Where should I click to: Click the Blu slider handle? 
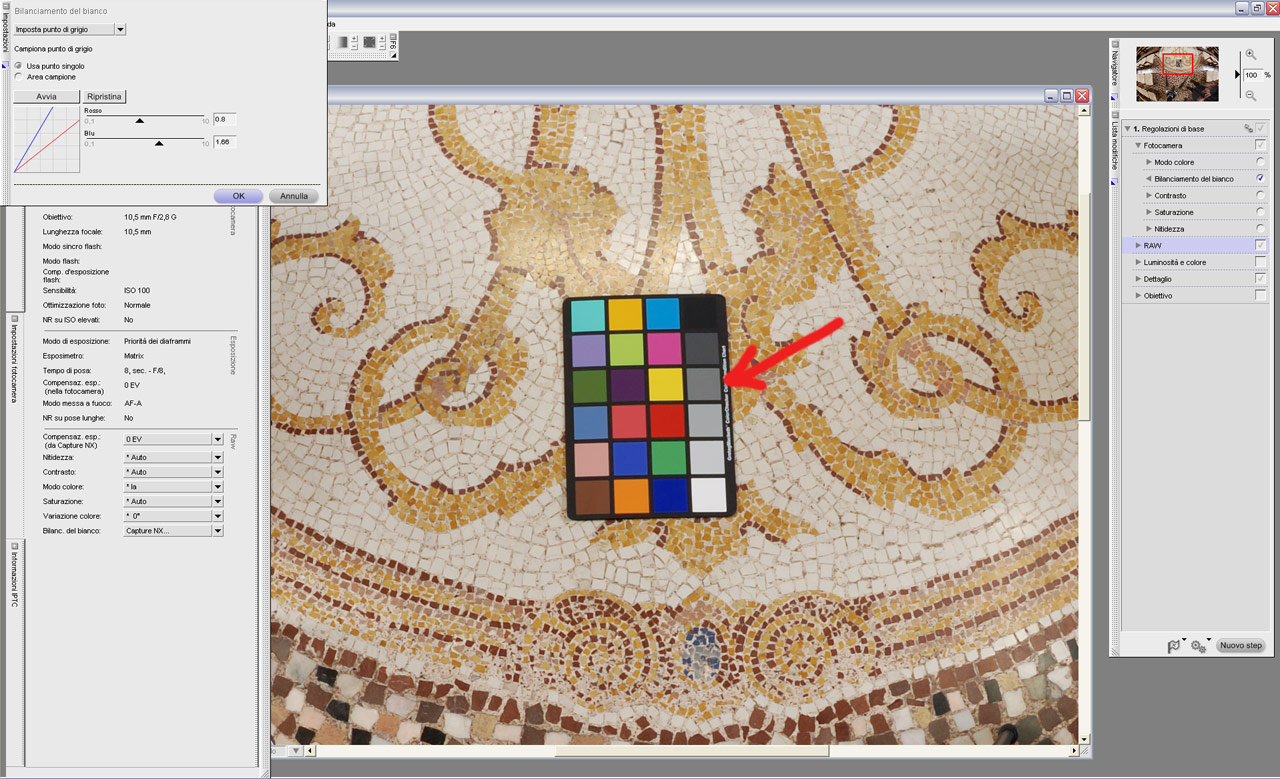[x=159, y=143]
